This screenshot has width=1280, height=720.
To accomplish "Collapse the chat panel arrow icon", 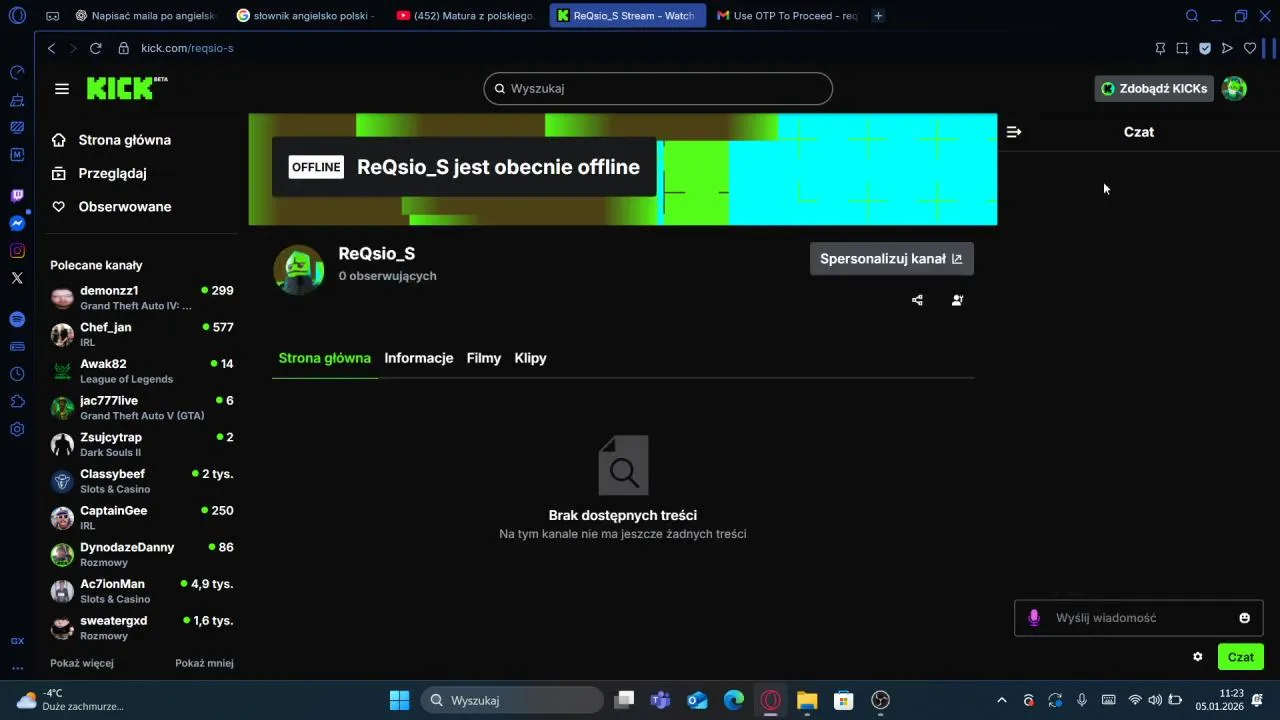I will (x=1013, y=132).
